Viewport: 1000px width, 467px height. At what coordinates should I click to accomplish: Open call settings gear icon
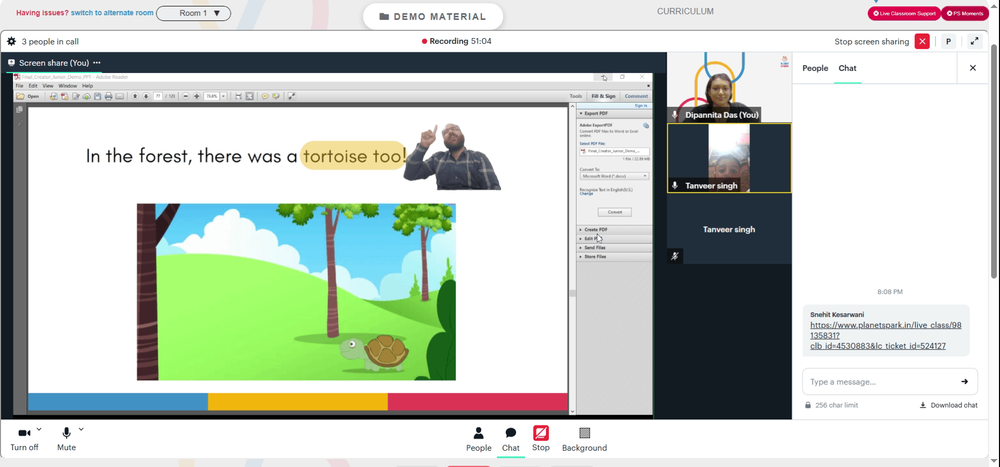[x=11, y=41]
